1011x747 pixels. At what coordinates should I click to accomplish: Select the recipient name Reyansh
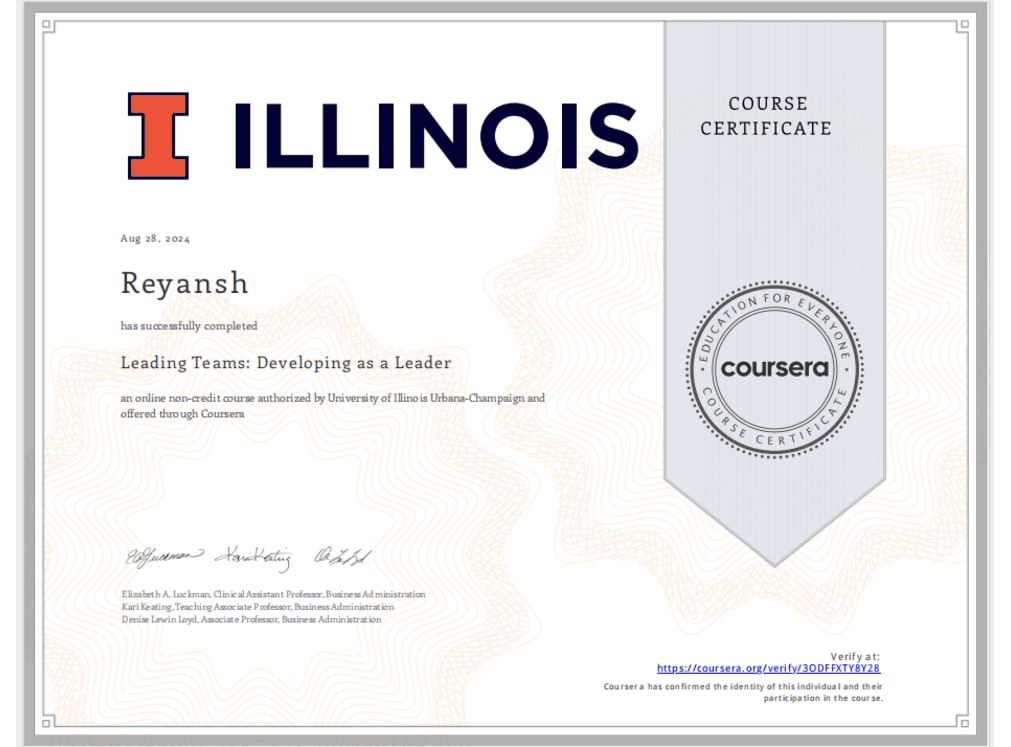[x=184, y=284]
